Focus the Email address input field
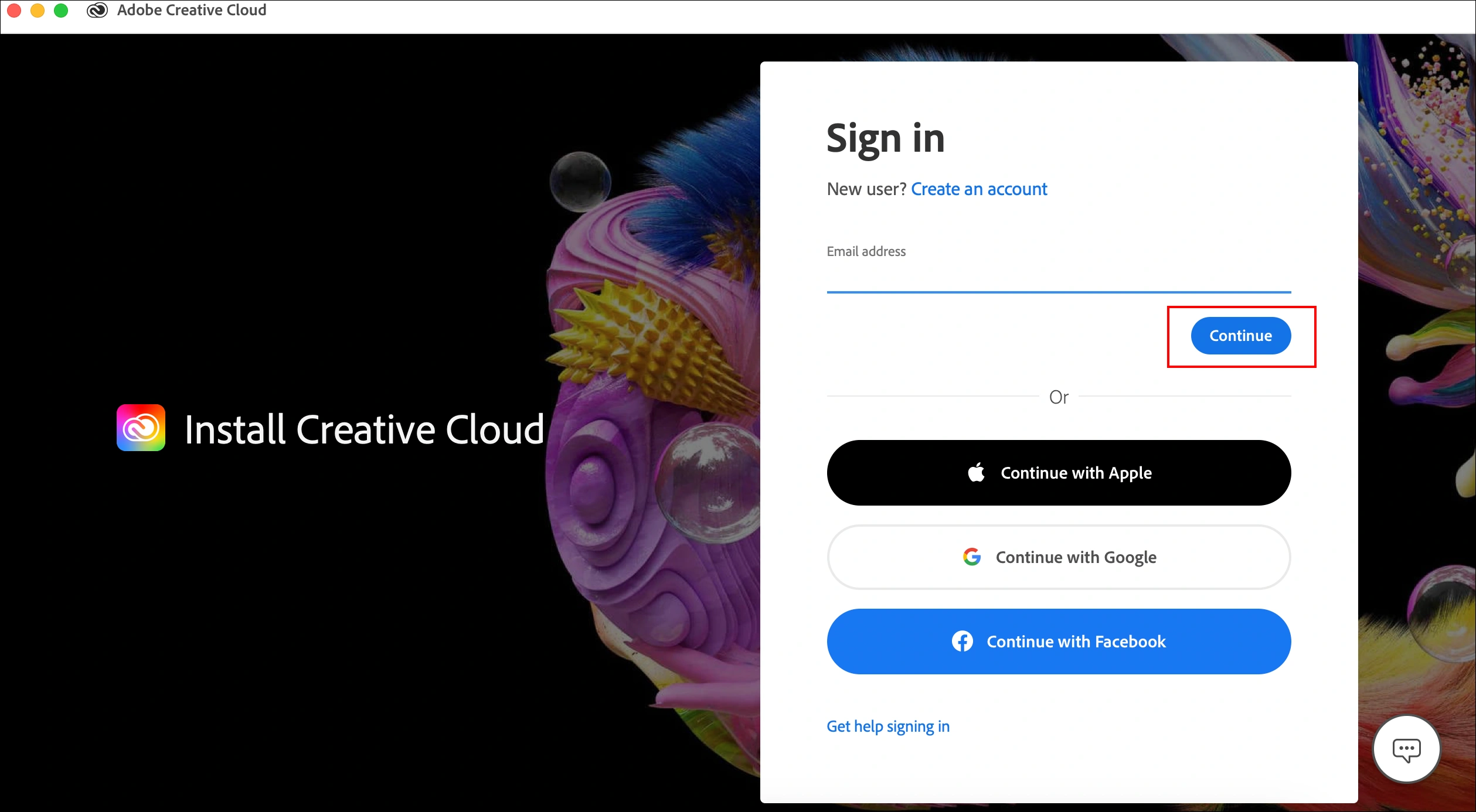Viewport: 1476px width, 812px height. 1059,278
